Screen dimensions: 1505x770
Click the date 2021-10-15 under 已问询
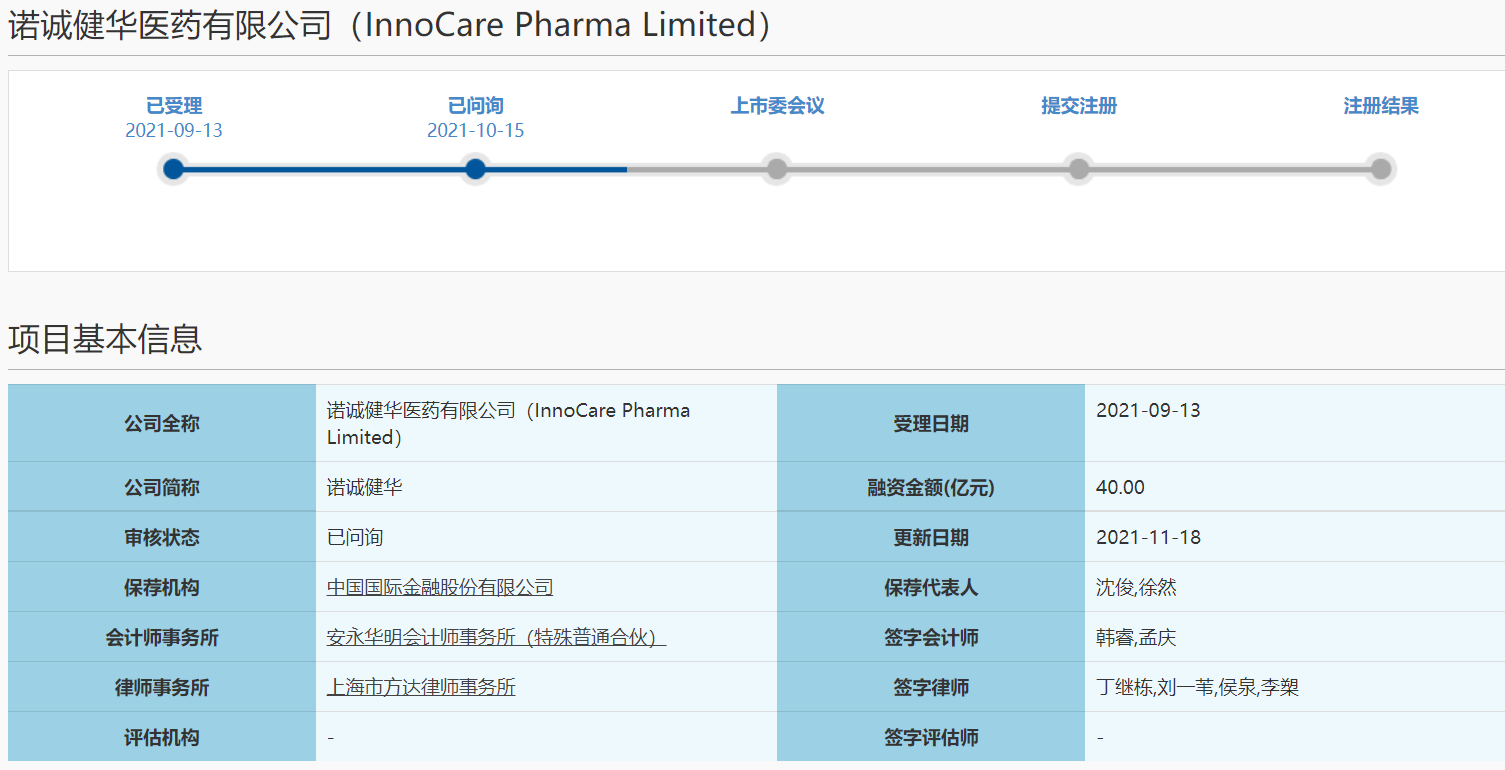(476, 131)
